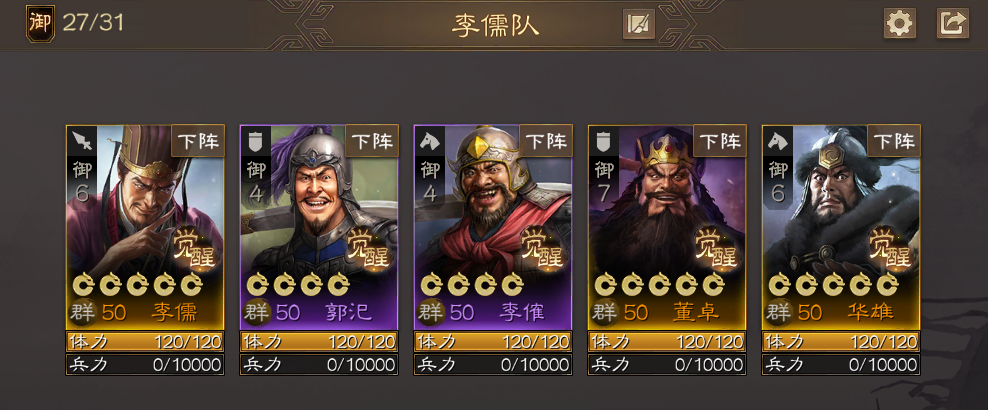The width and height of the screenshot is (988, 410).
Task: Click the 李儒队 team title
Action: pyautogui.click(x=495, y=26)
